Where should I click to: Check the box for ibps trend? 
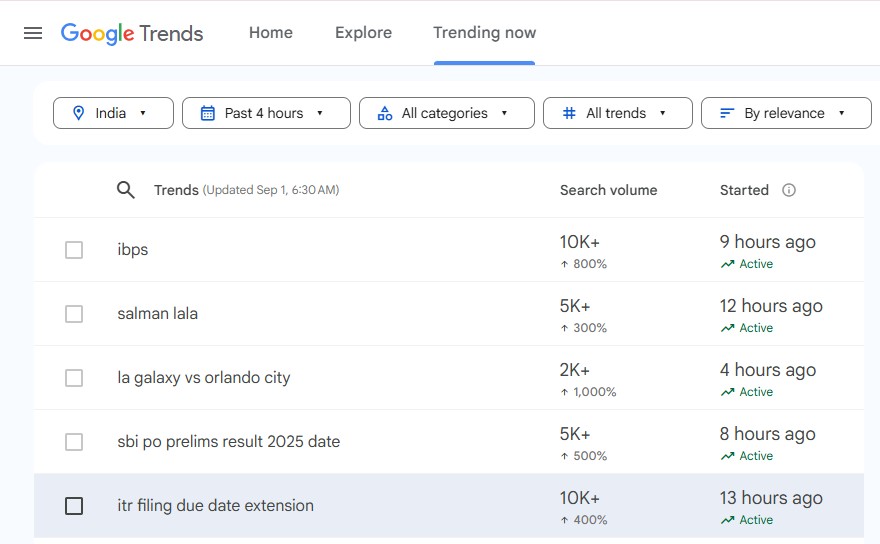pos(74,250)
